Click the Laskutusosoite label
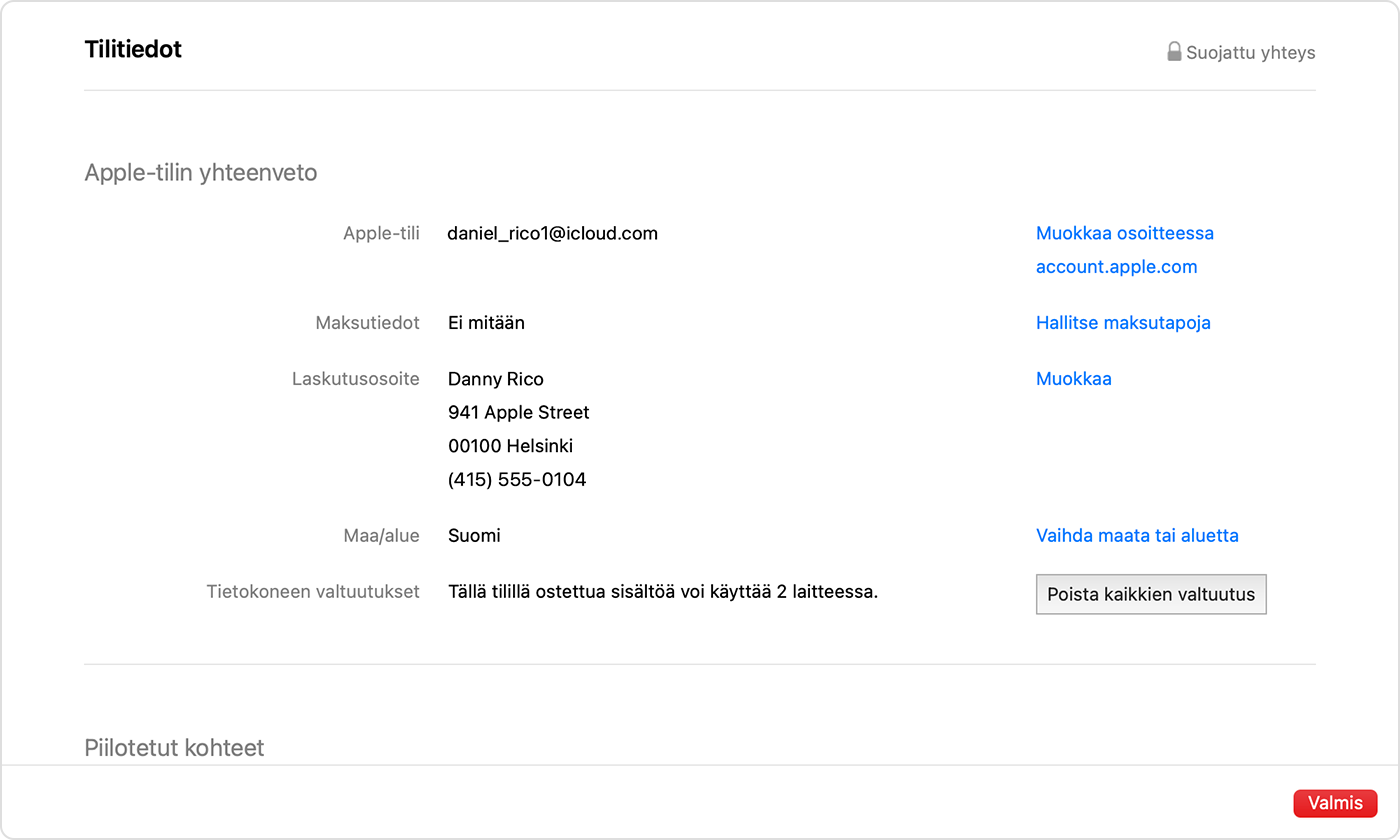 pyautogui.click(x=356, y=379)
